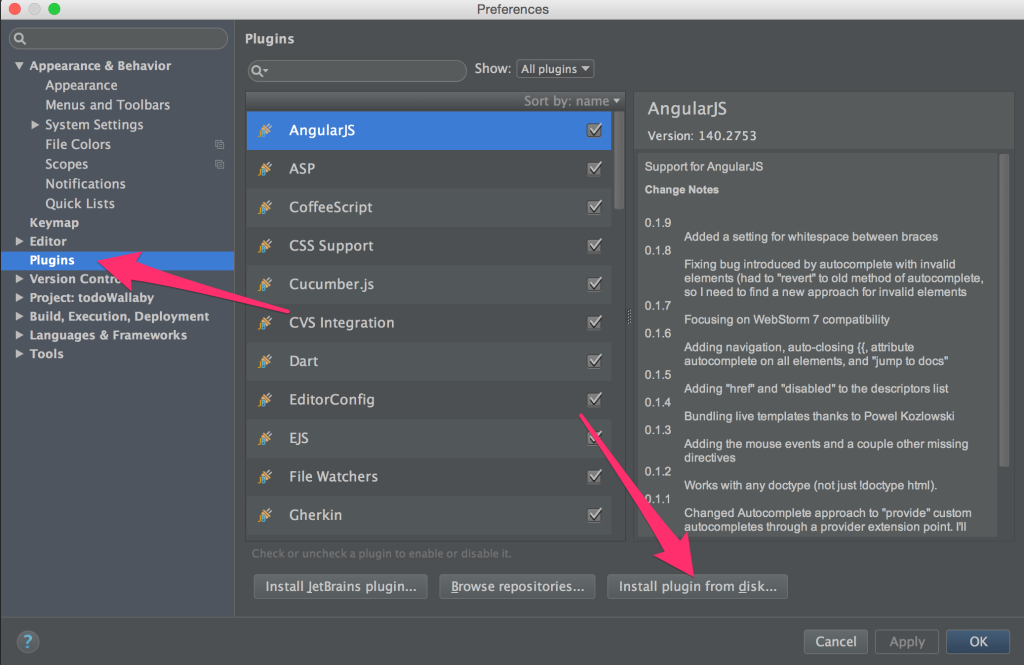The image size is (1024, 665).
Task: Select the Plugins settings page
Action: point(118,260)
